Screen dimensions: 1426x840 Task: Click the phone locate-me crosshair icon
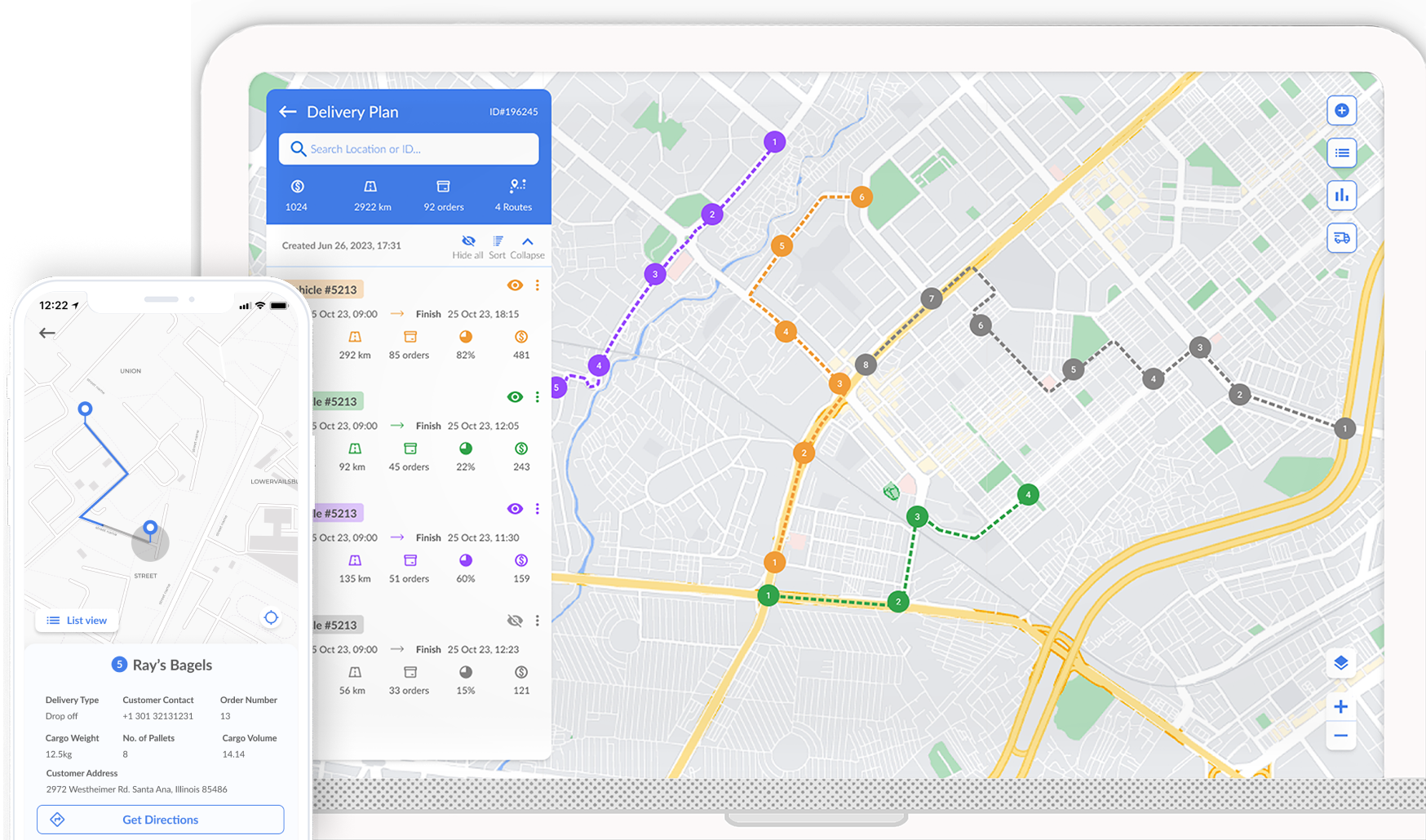(272, 618)
